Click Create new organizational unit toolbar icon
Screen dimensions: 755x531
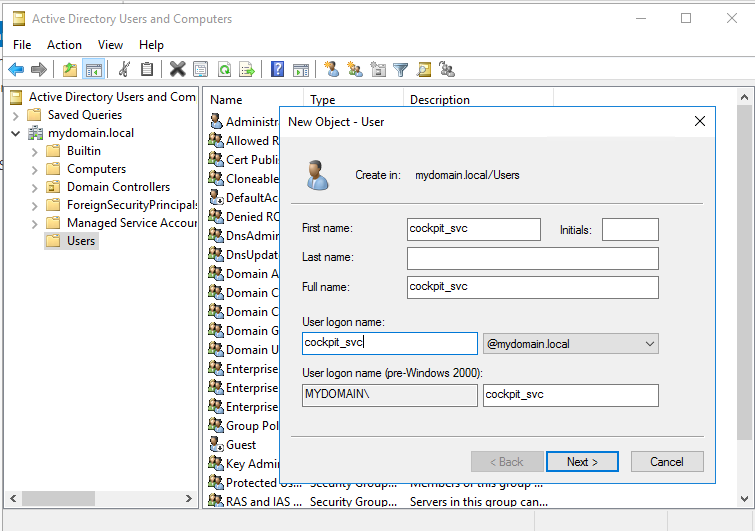point(378,69)
